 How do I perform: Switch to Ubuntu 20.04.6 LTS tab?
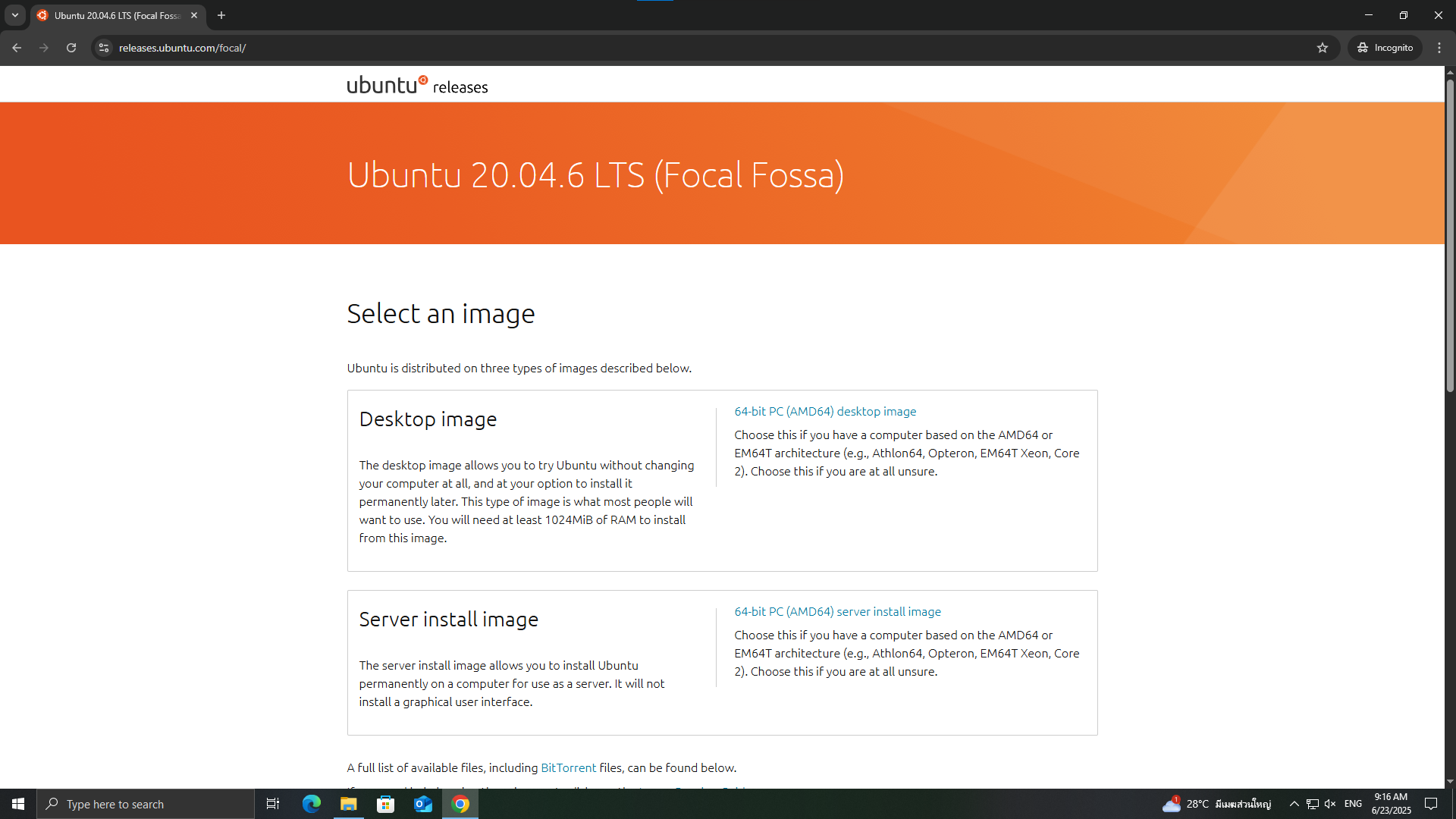[x=114, y=15]
